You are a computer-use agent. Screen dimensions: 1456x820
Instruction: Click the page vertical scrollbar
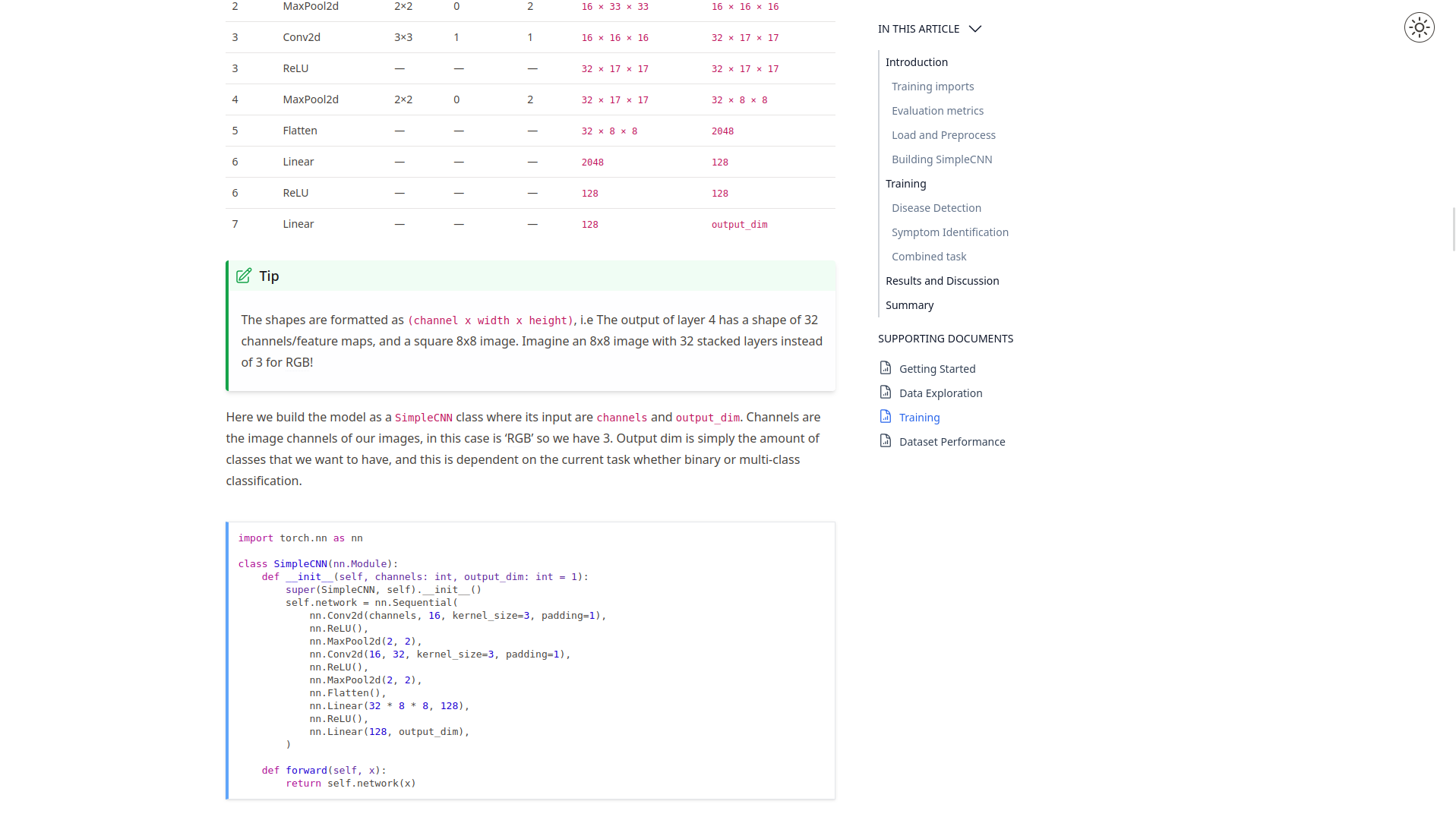click(1453, 228)
